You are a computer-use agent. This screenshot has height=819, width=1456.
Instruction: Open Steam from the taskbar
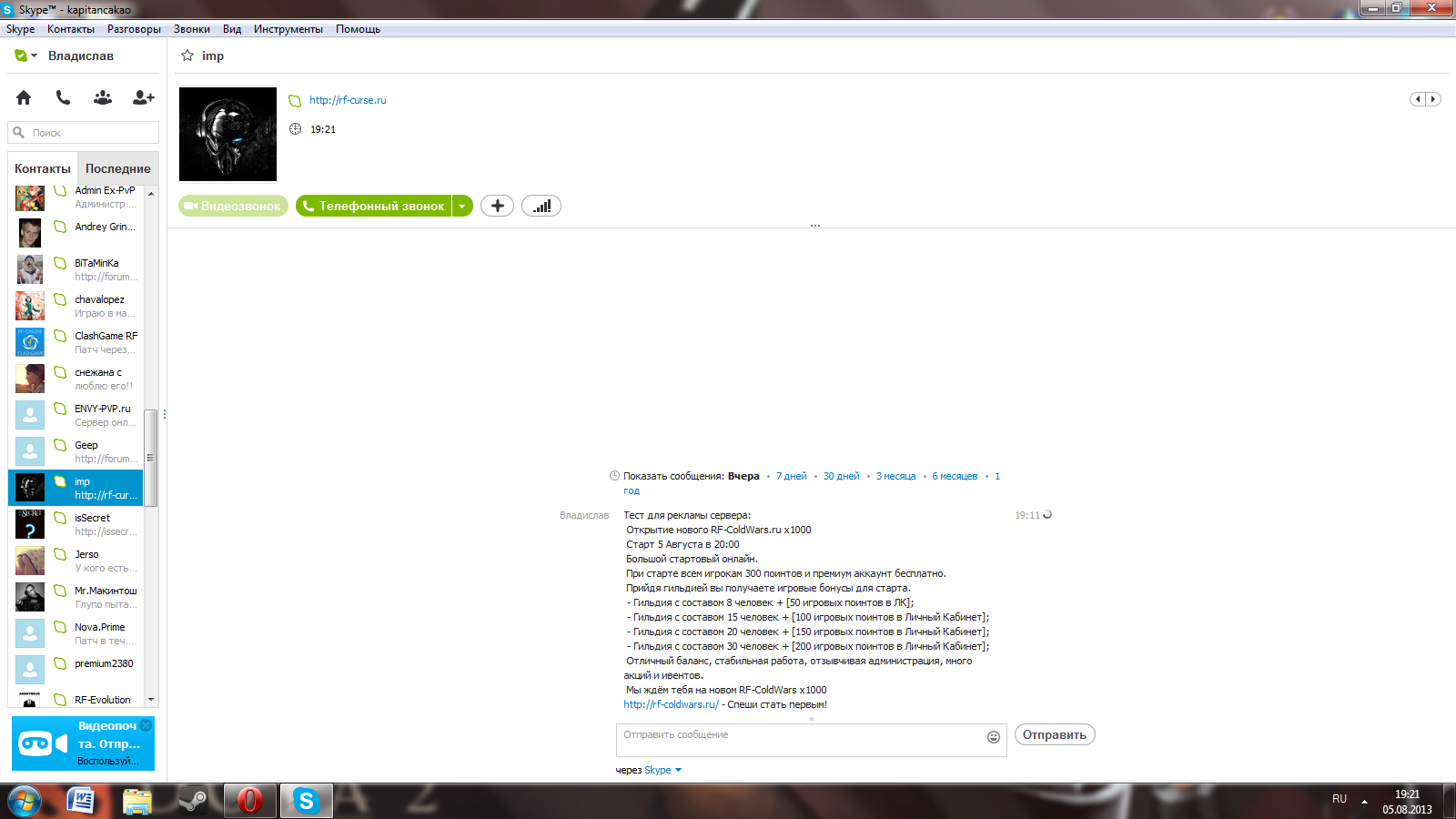192,801
